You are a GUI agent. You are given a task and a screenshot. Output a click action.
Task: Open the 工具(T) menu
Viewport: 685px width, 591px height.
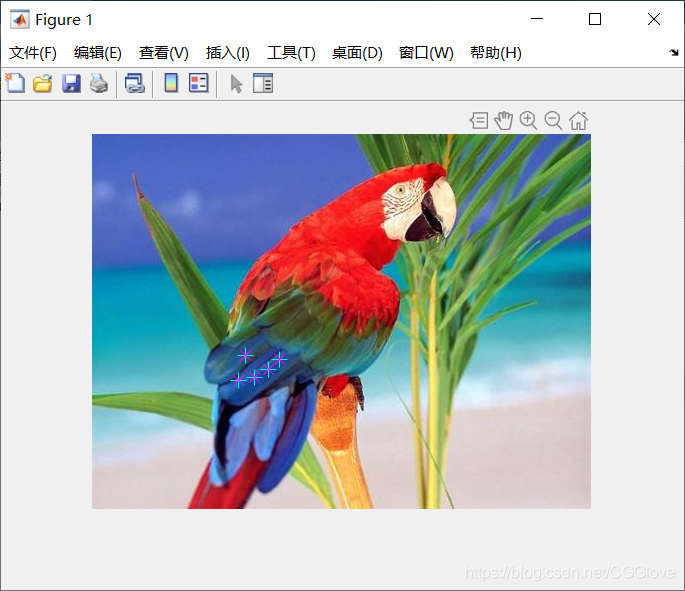point(291,53)
